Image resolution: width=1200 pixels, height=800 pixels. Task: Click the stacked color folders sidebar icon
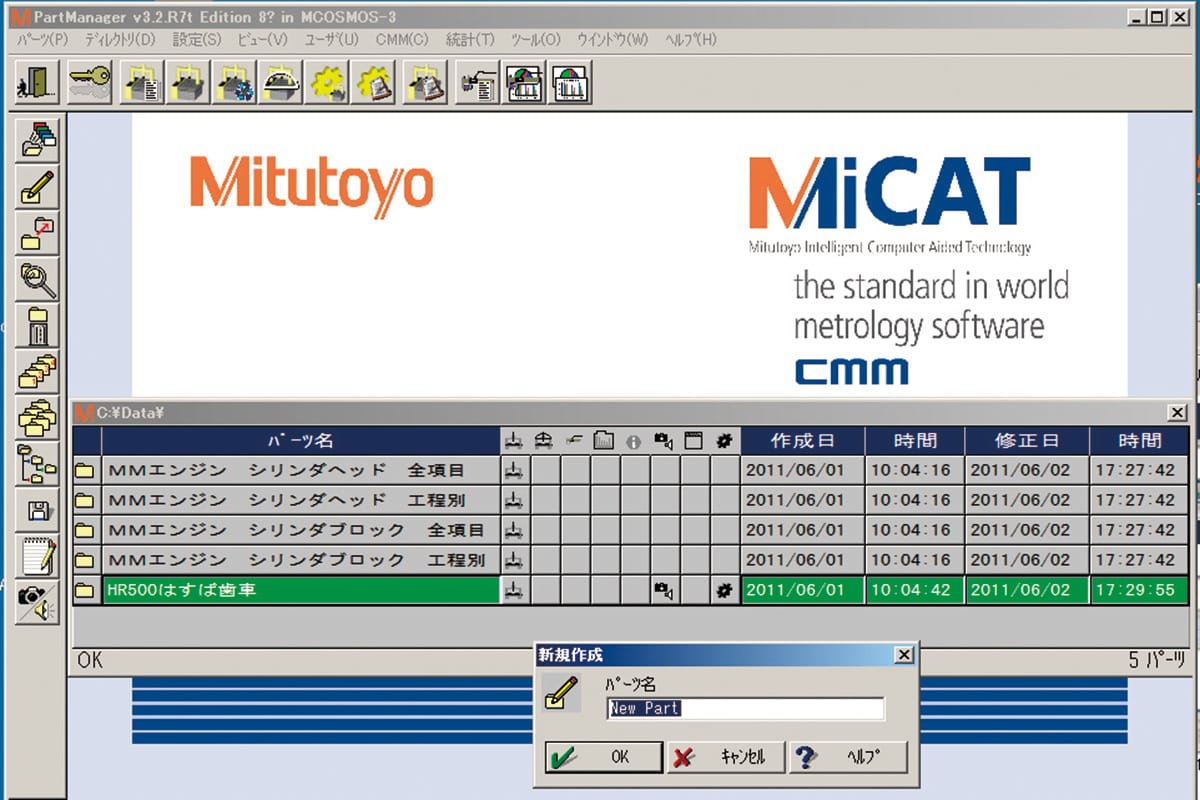pyautogui.click(x=38, y=141)
